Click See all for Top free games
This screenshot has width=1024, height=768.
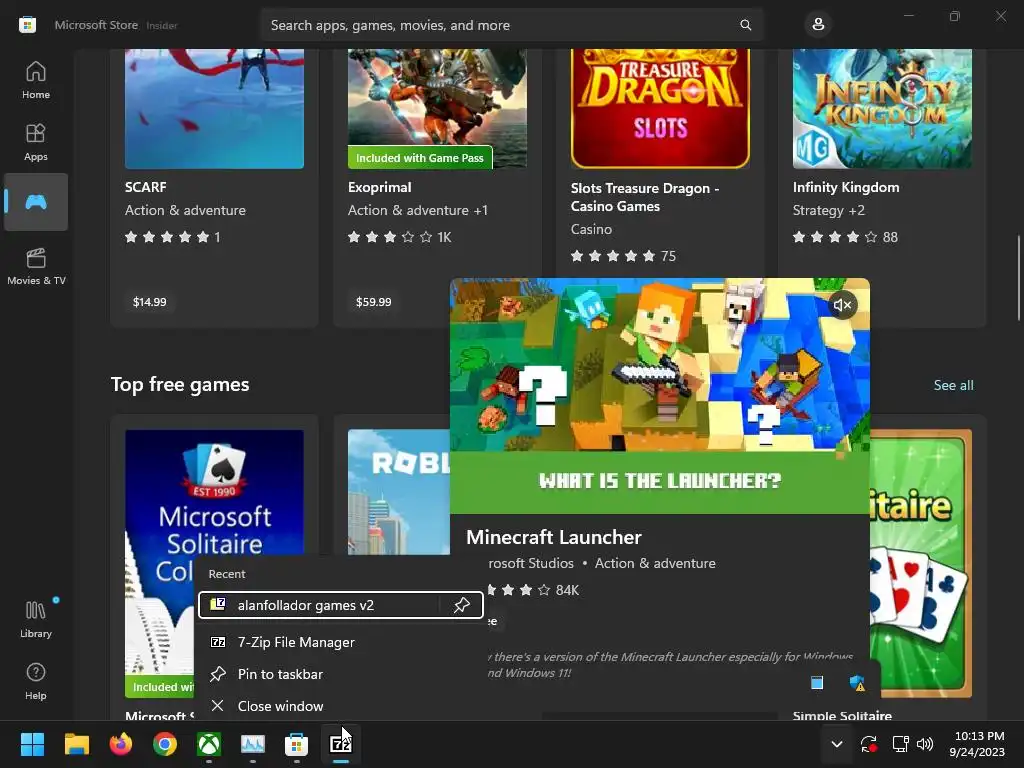coord(953,385)
